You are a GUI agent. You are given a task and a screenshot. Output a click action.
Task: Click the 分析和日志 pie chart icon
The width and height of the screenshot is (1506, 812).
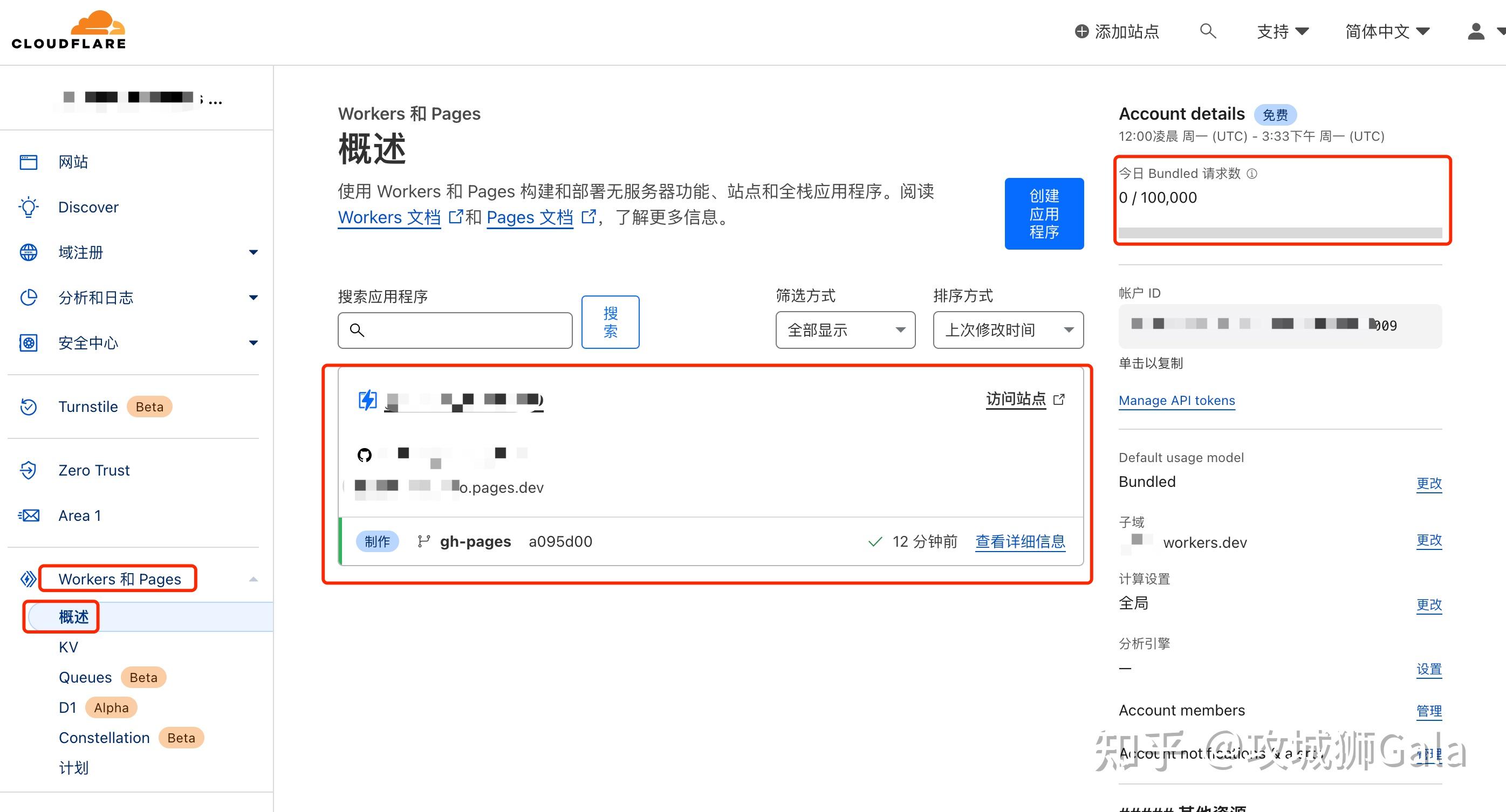[x=28, y=298]
